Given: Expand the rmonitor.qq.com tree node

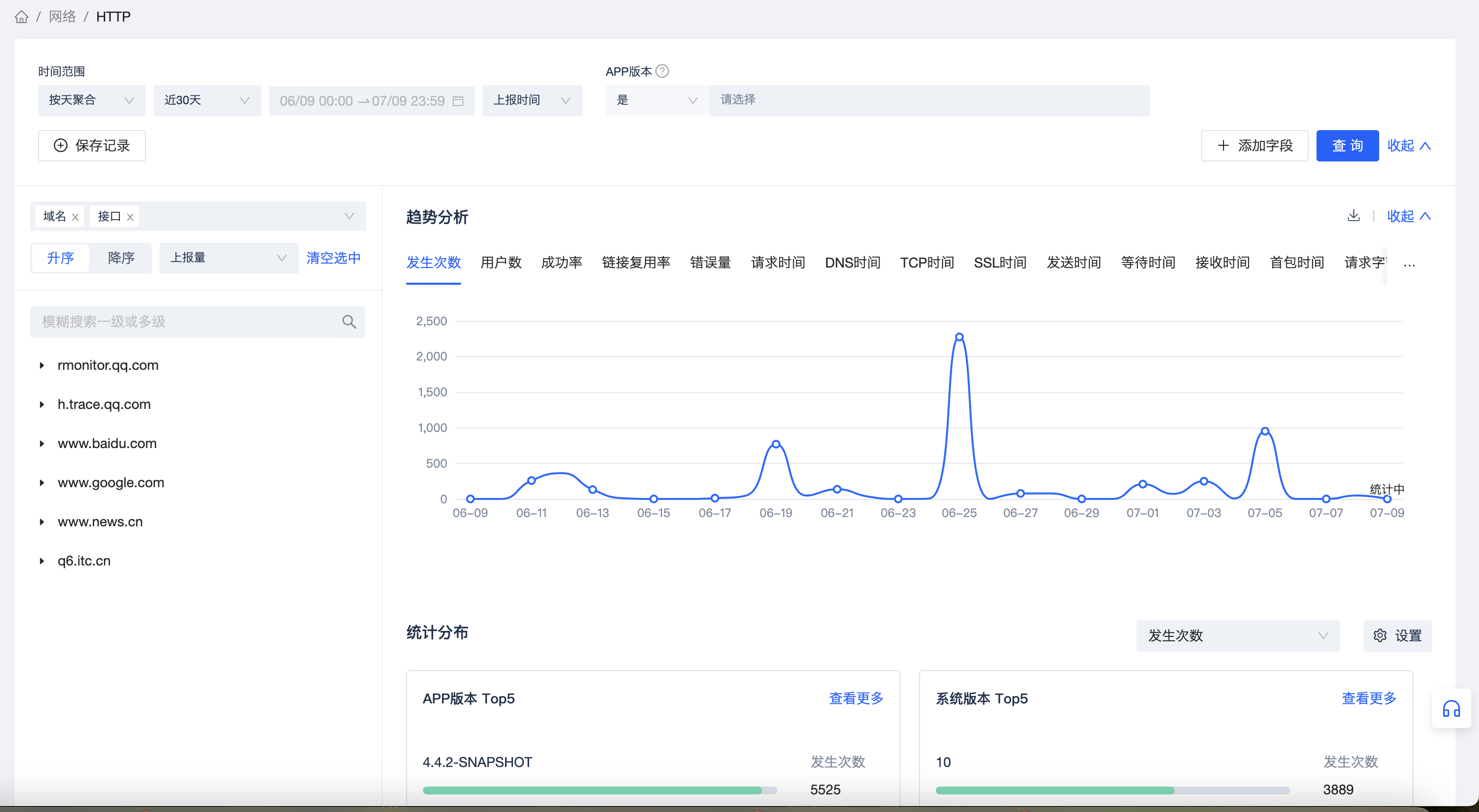Looking at the screenshot, I should (42, 365).
